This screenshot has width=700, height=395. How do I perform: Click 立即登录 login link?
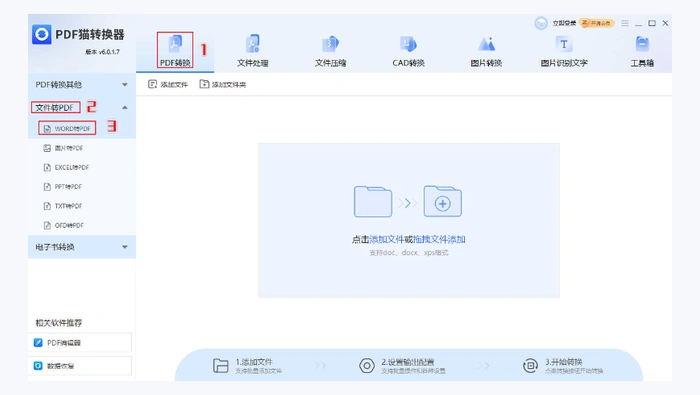(564, 23)
